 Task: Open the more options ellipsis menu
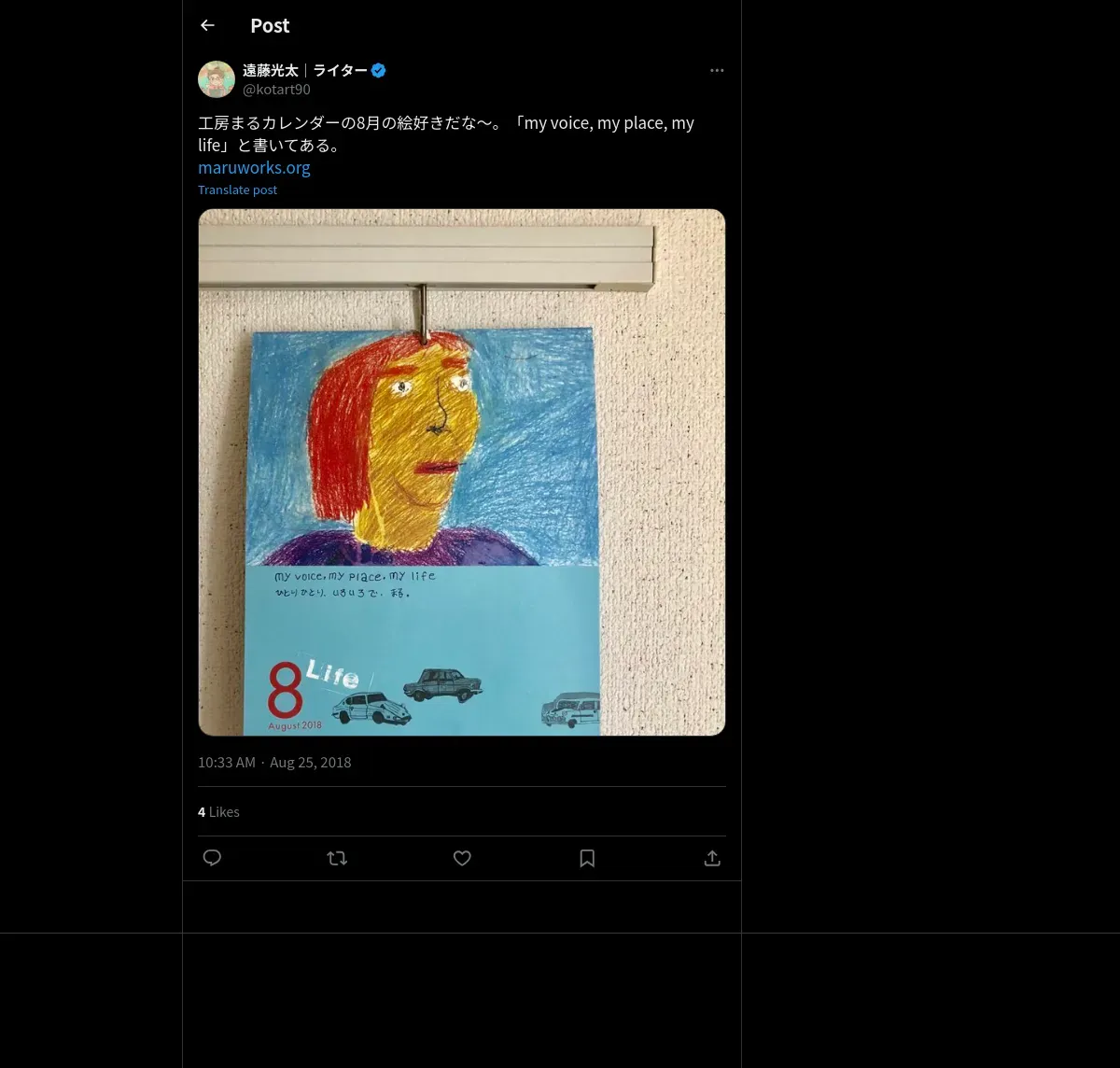(x=717, y=70)
